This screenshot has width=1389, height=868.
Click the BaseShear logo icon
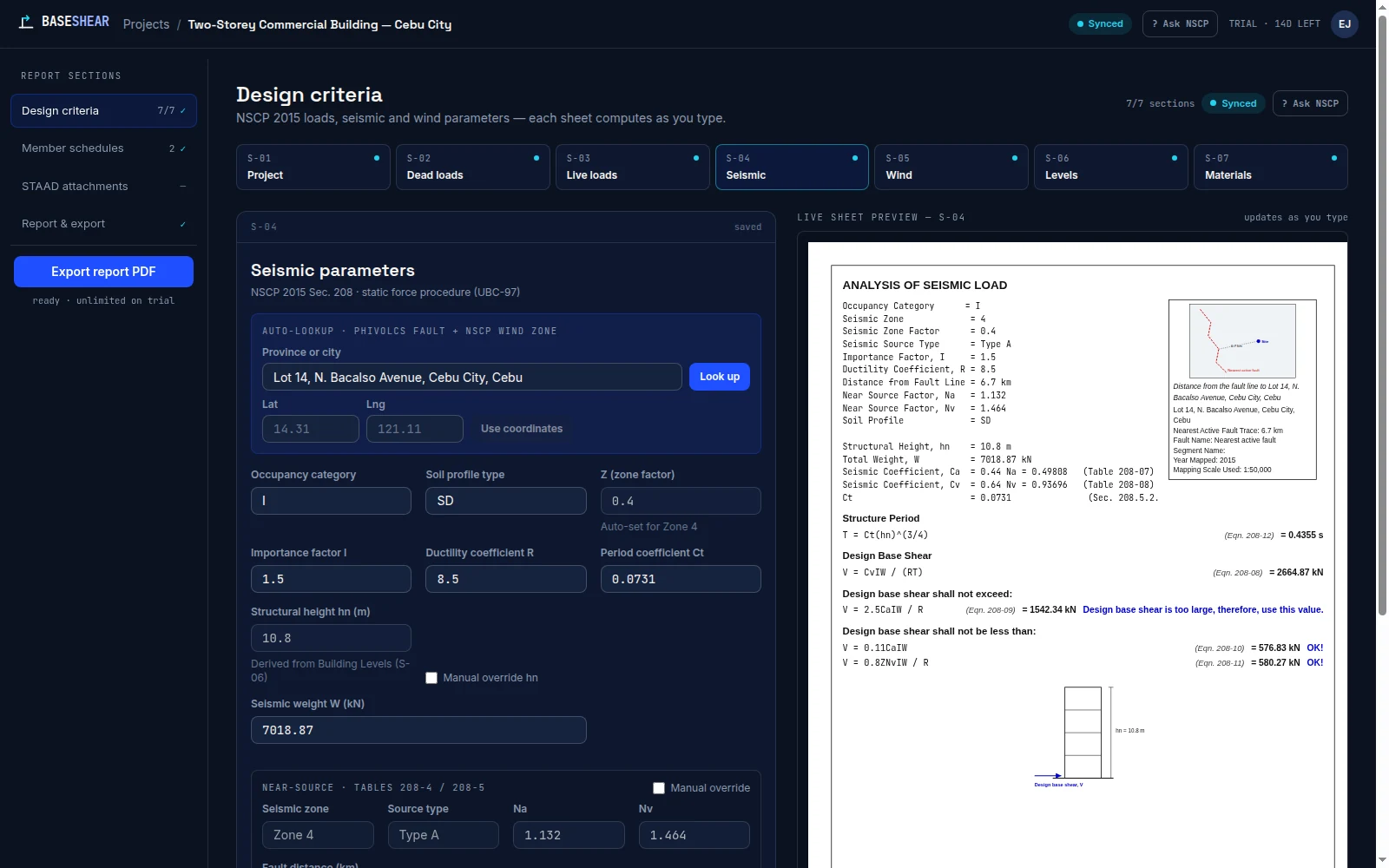click(26, 22)
